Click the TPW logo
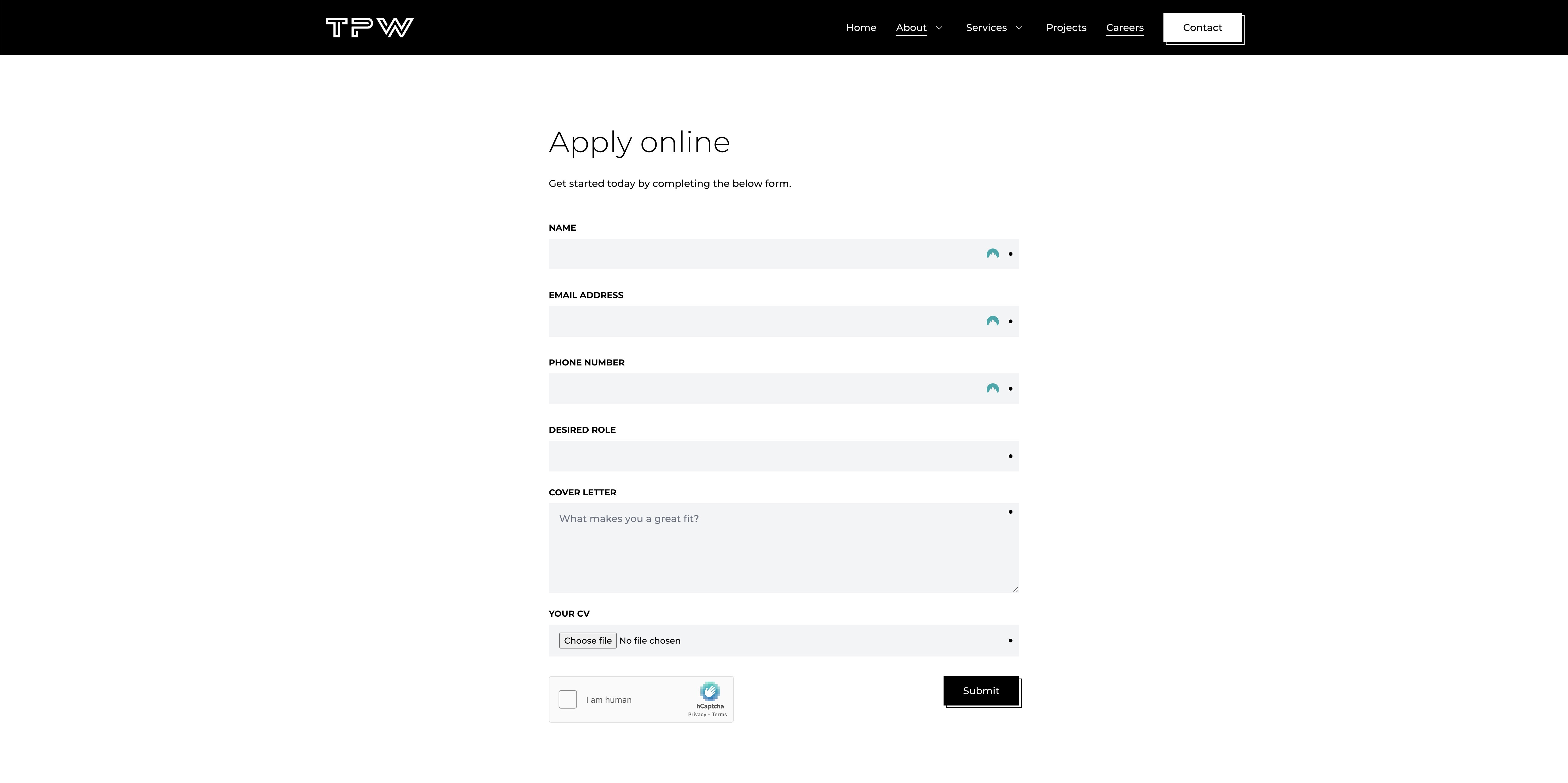1568x783 pixels. (369, 27)
